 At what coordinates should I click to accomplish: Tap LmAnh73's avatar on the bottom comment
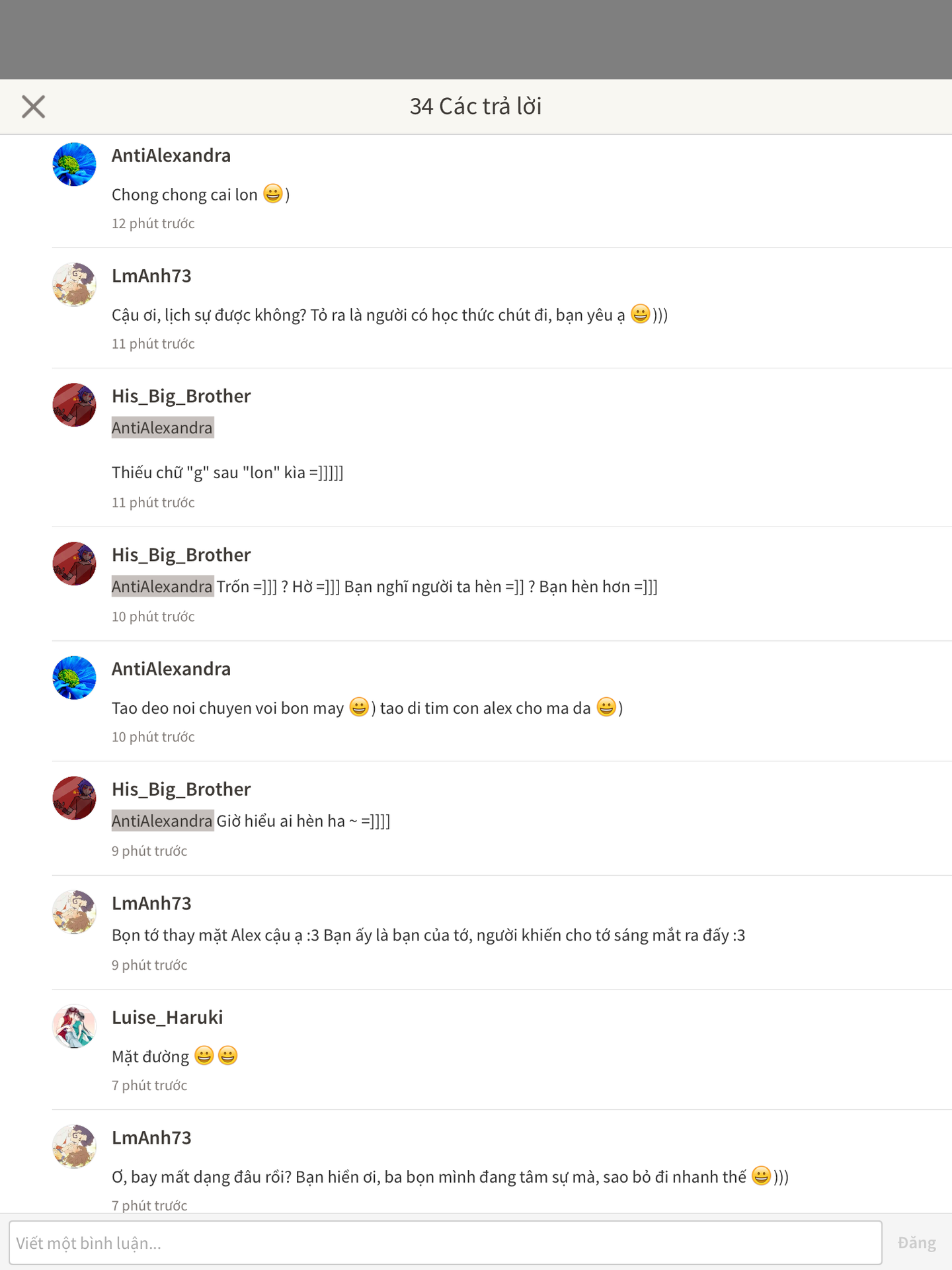click(x=74, y=1146)
